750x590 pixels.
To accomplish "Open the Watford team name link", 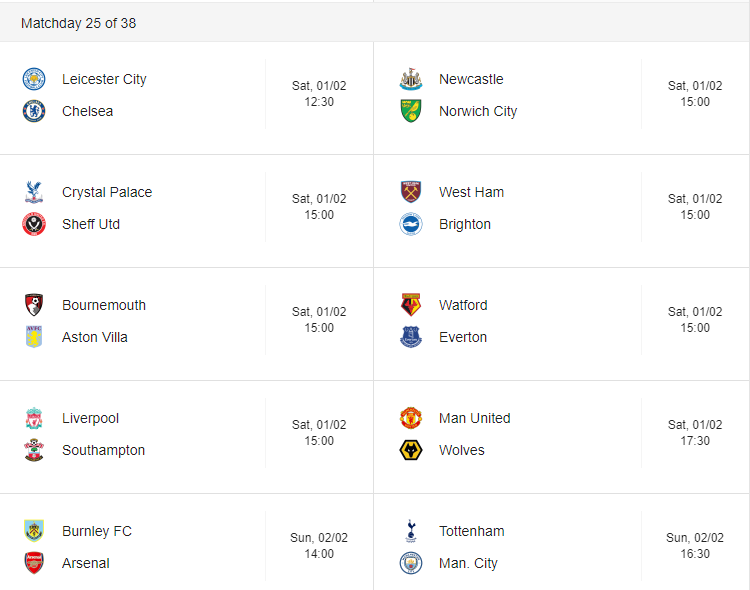I will 463,305.
